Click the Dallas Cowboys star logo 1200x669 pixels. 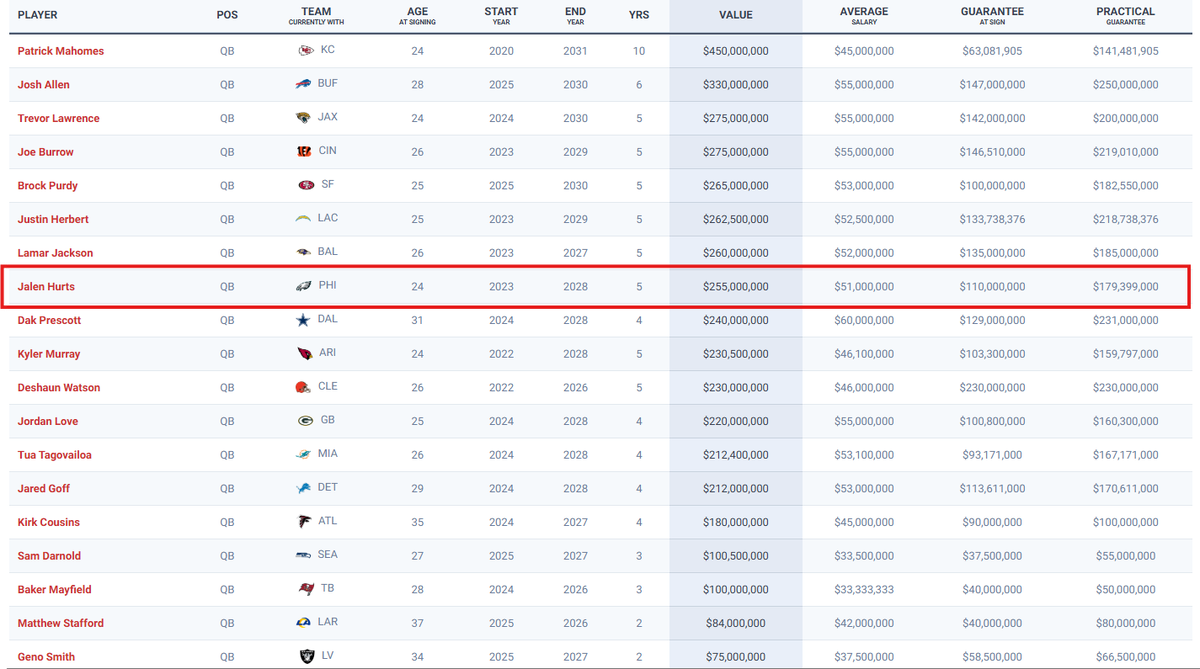[303, 320]
